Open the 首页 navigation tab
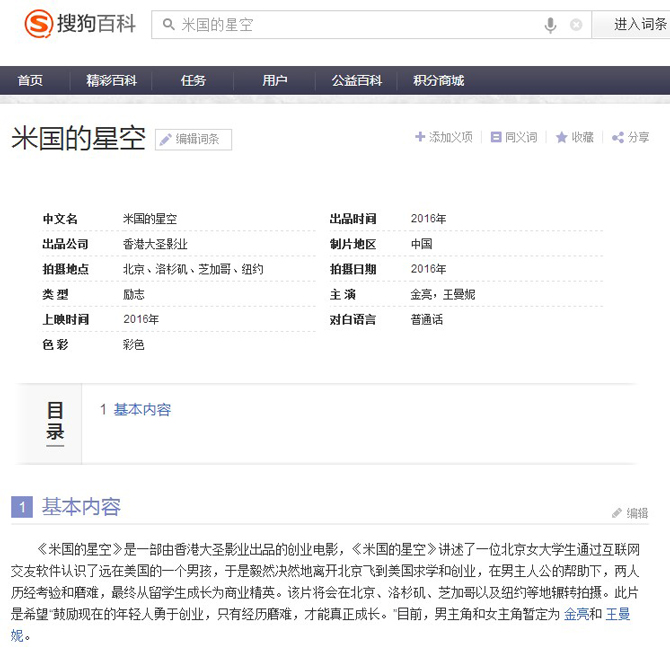Image resolution: width=670 pixels, height=661 pixels. click(30, 81)
